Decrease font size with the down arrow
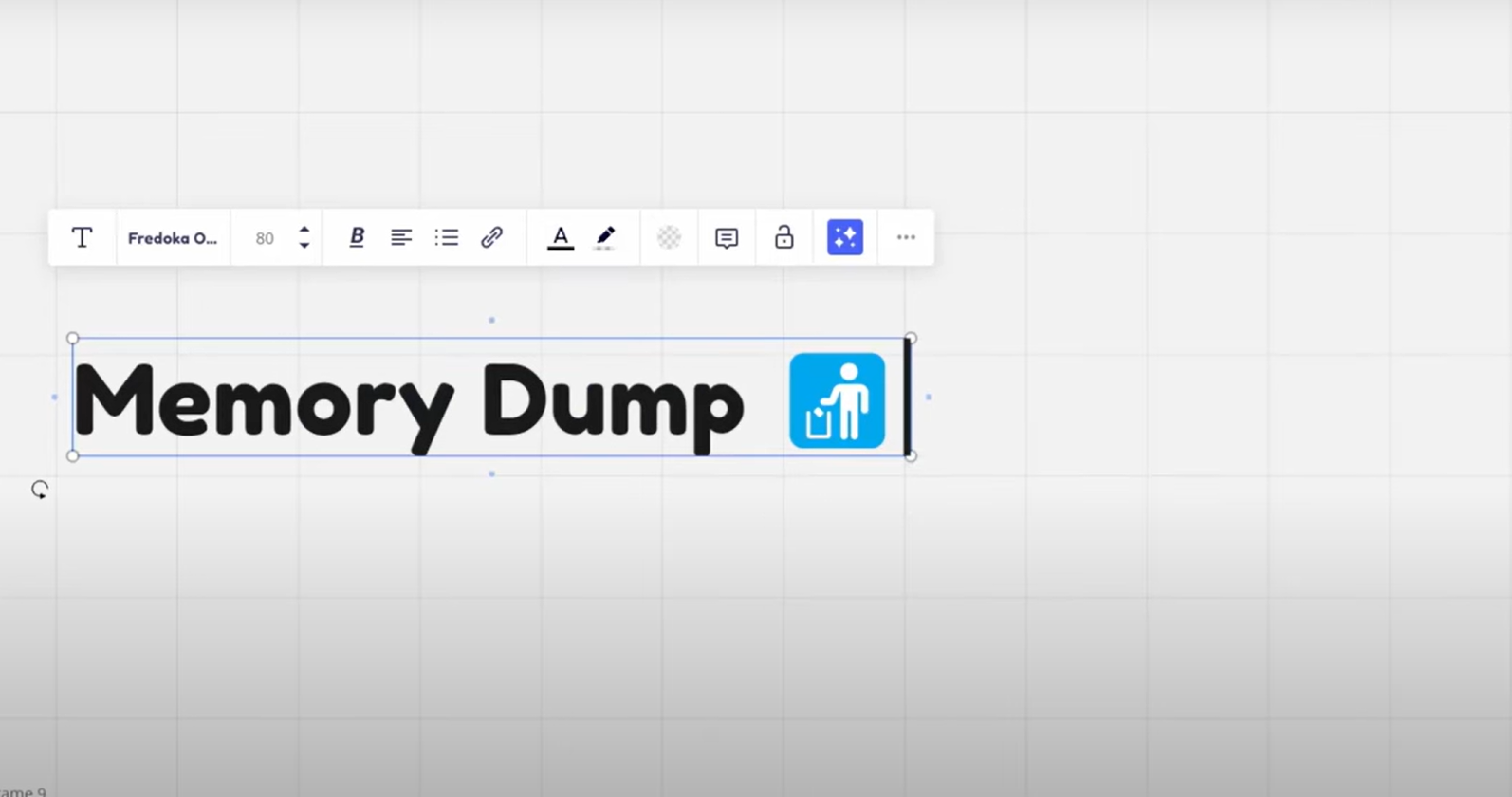 click(304, 246)
